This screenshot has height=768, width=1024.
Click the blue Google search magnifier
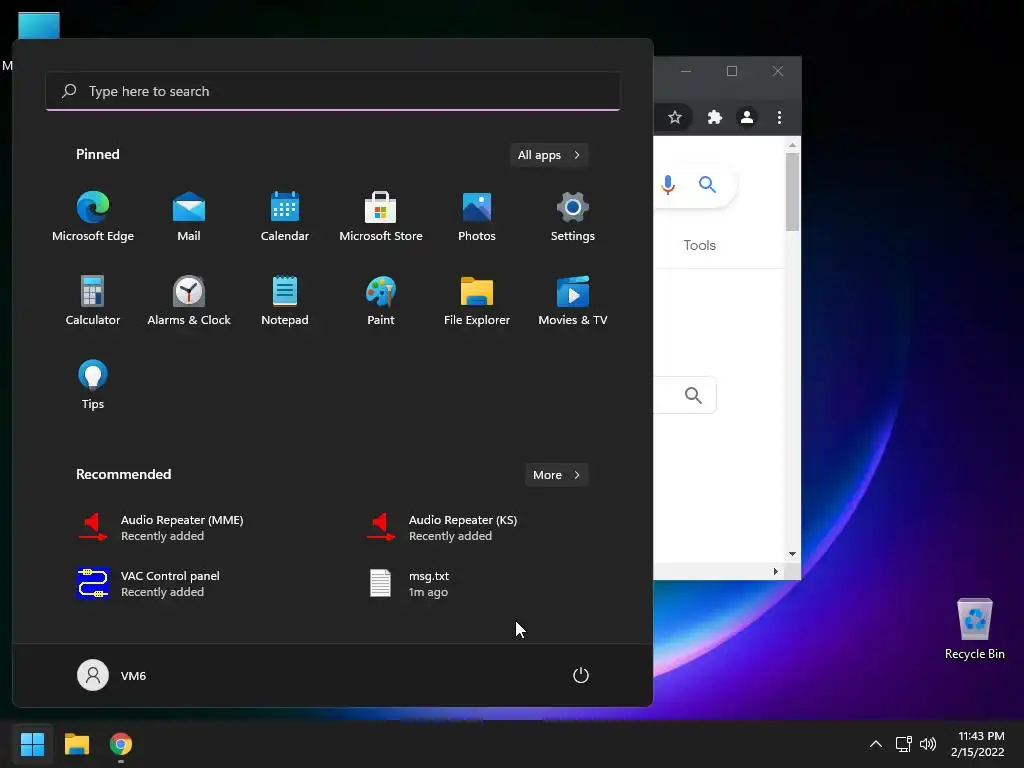[707, 185]
